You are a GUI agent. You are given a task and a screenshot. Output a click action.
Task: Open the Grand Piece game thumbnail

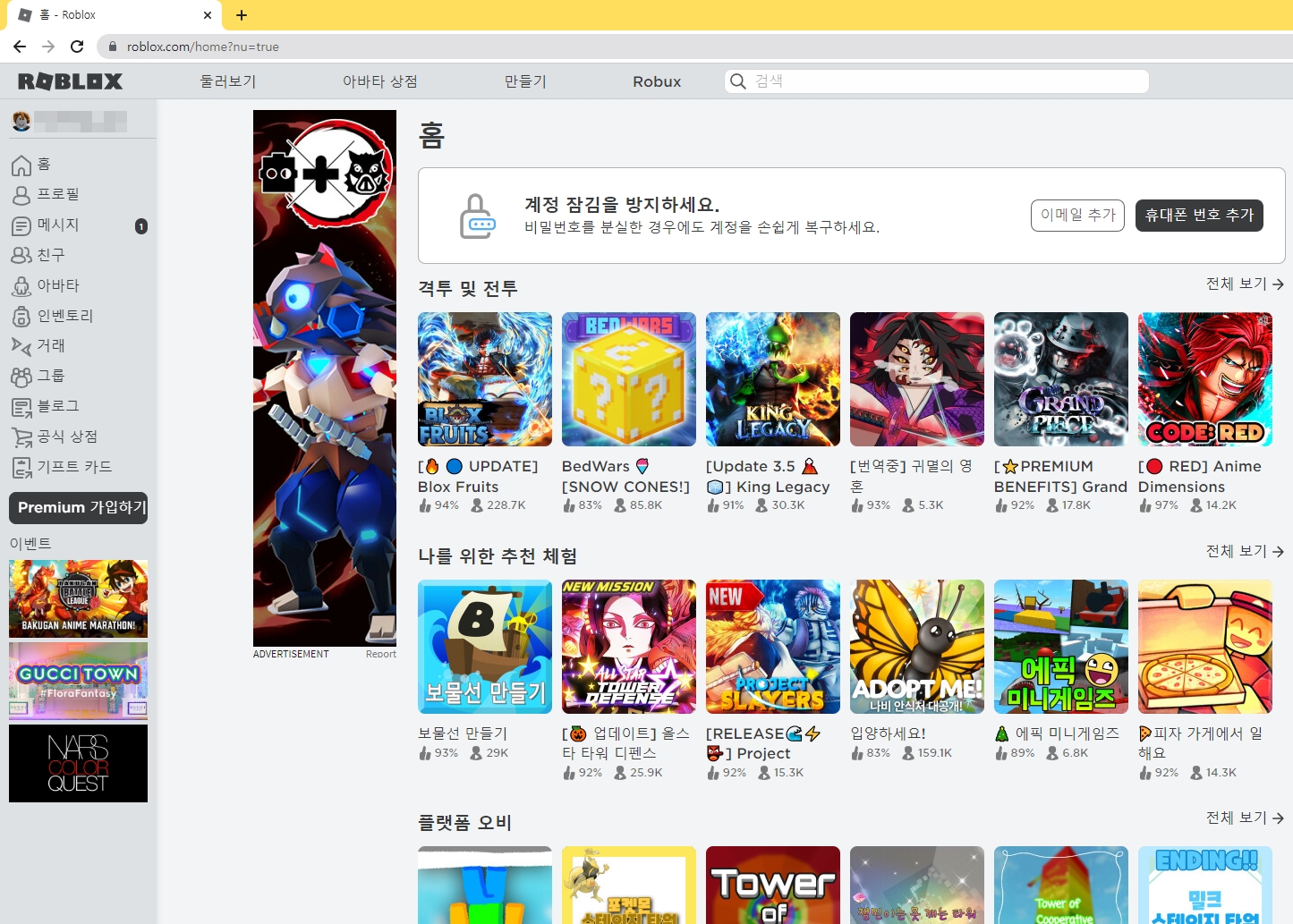point(1061,379)
